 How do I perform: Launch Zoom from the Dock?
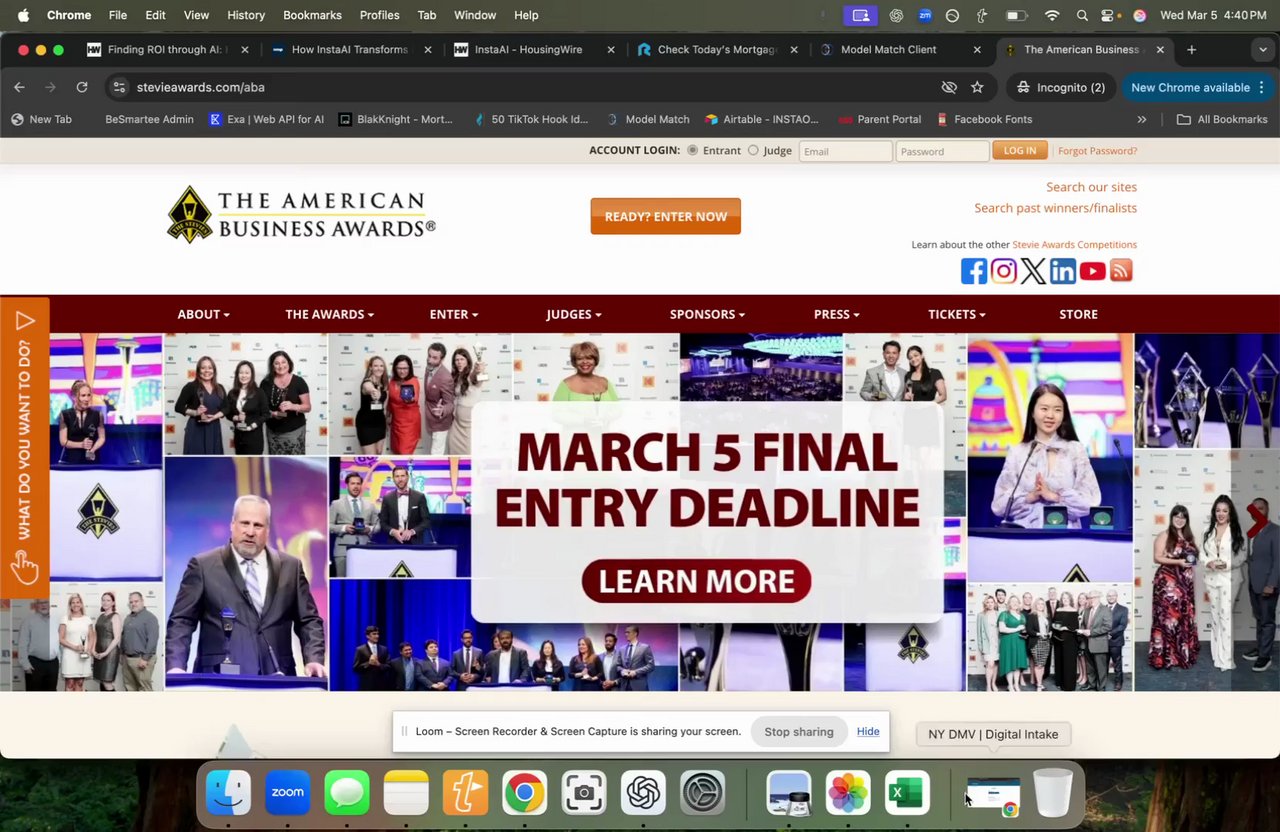click(x=287, y=793)
